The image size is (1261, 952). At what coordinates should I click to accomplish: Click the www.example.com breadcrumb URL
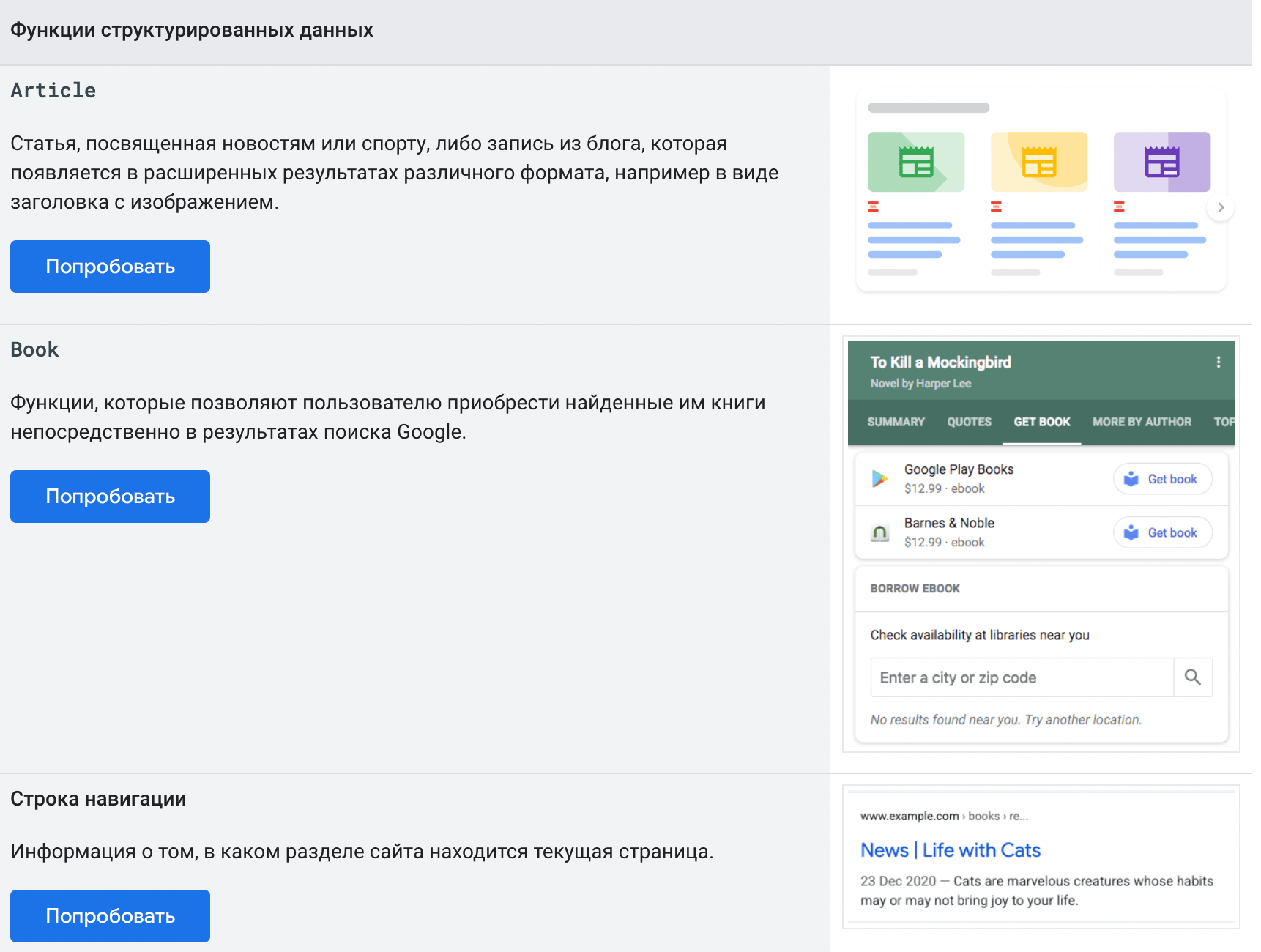coord(909,816)
